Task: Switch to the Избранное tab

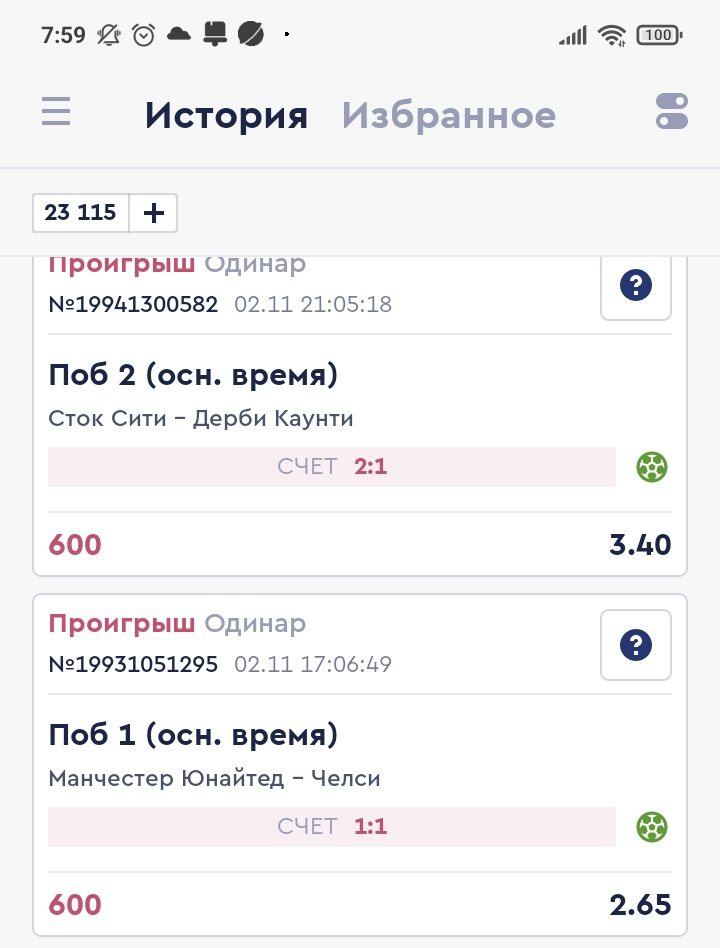Action: [448, 116]
